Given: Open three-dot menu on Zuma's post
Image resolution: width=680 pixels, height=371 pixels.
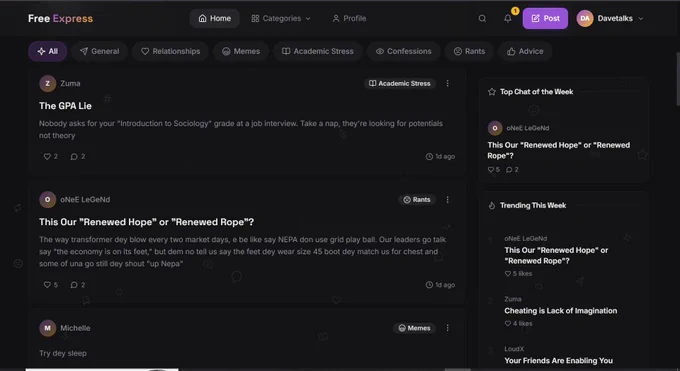Looking at the screenshot, I should point(448,83).
